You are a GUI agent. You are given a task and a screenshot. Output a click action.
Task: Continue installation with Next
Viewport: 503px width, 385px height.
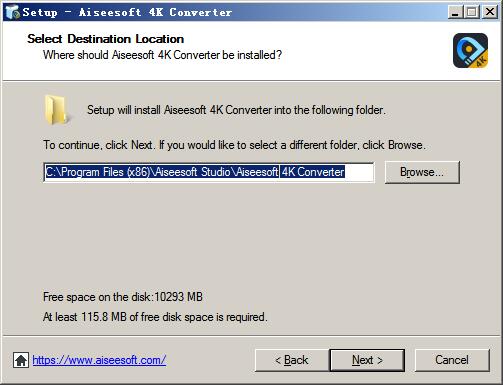pos(367,360)
